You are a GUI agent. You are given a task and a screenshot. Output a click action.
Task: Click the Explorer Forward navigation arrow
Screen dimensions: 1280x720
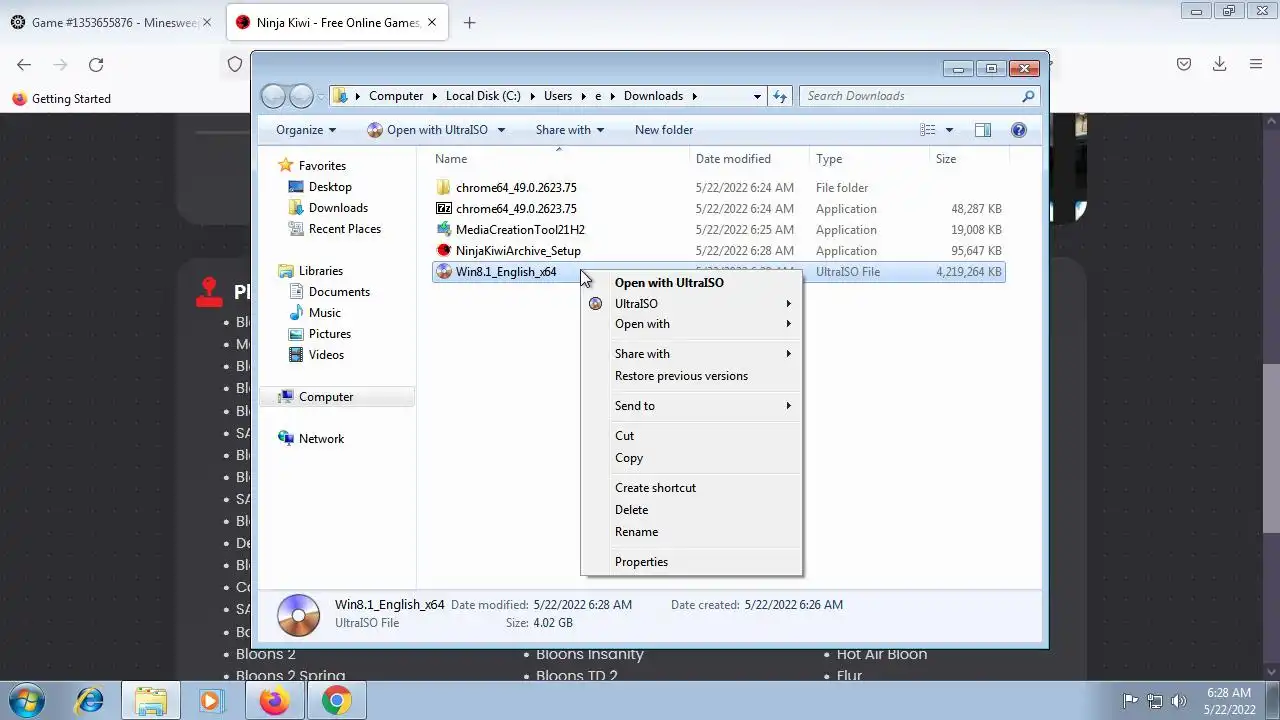click(301, 96)
